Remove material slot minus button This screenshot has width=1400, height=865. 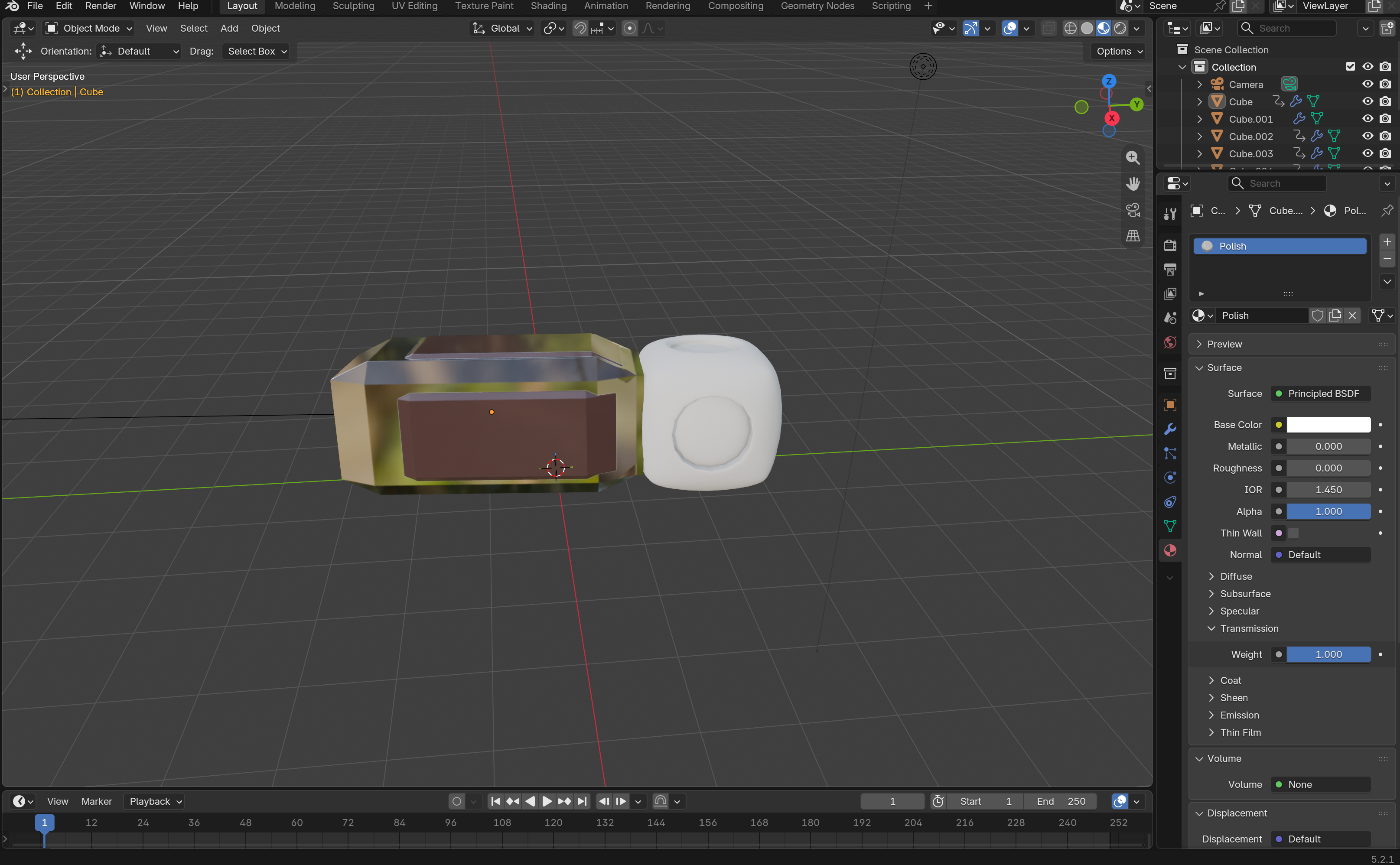[1387, 259]
